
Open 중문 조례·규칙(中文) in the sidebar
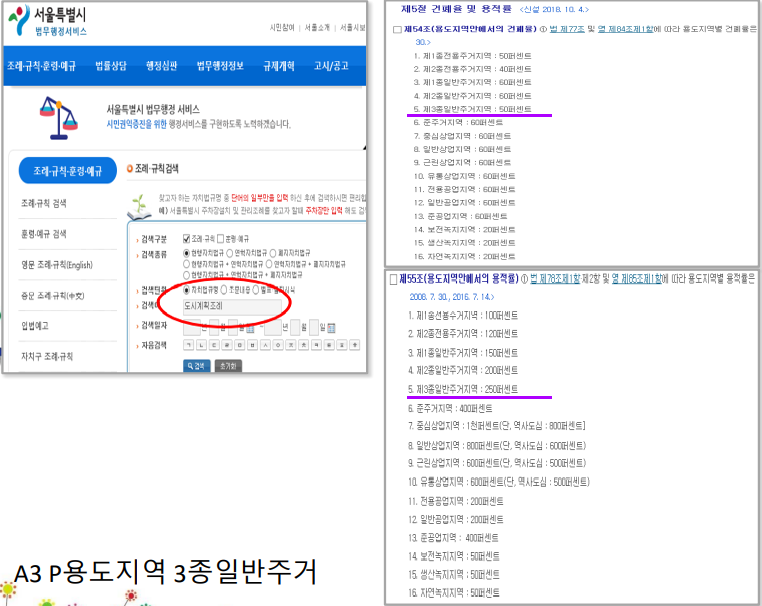point(52,295)
